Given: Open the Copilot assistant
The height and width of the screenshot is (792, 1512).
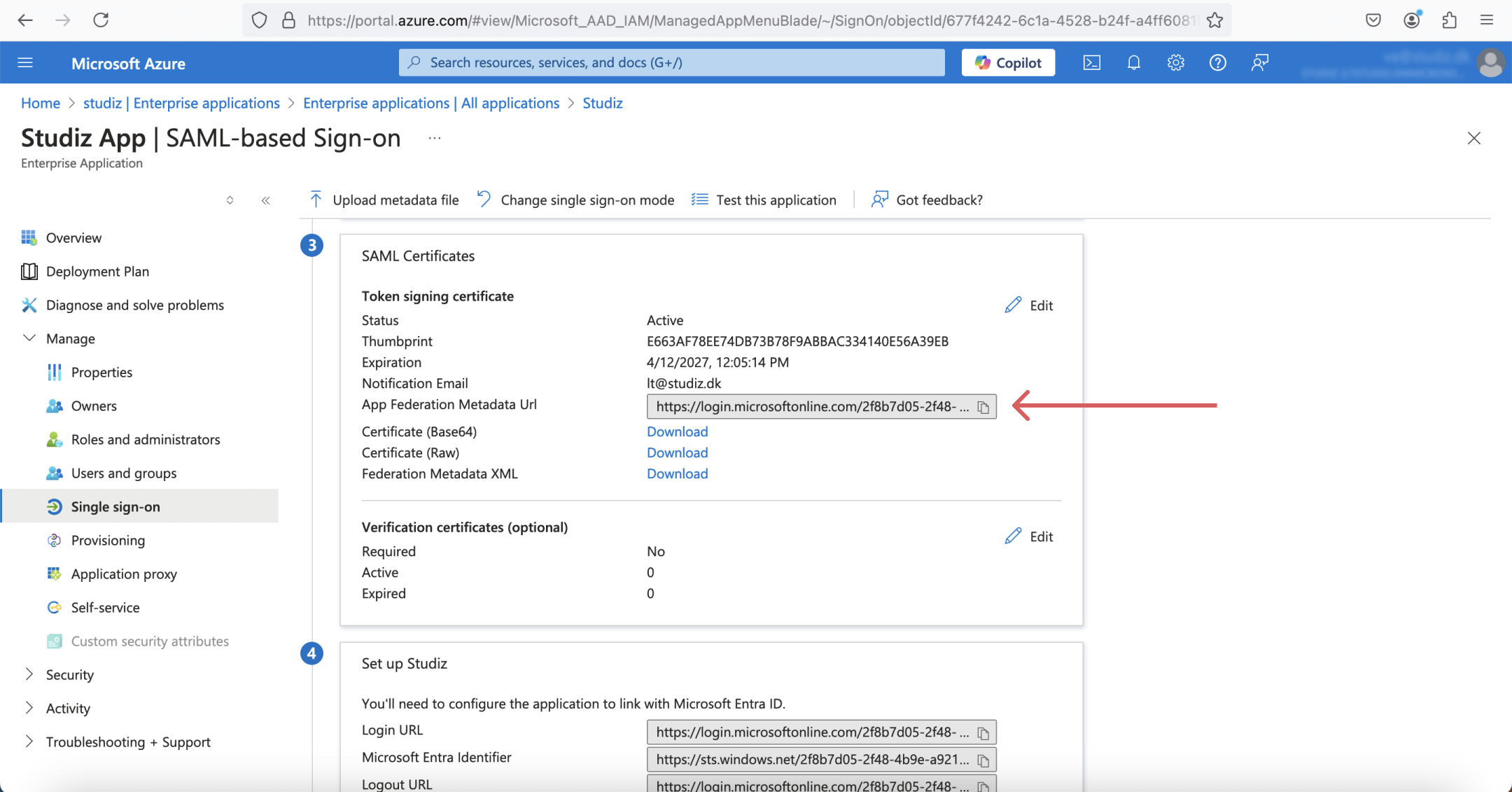Looking at the screenshot, I should pos(1008,63).
